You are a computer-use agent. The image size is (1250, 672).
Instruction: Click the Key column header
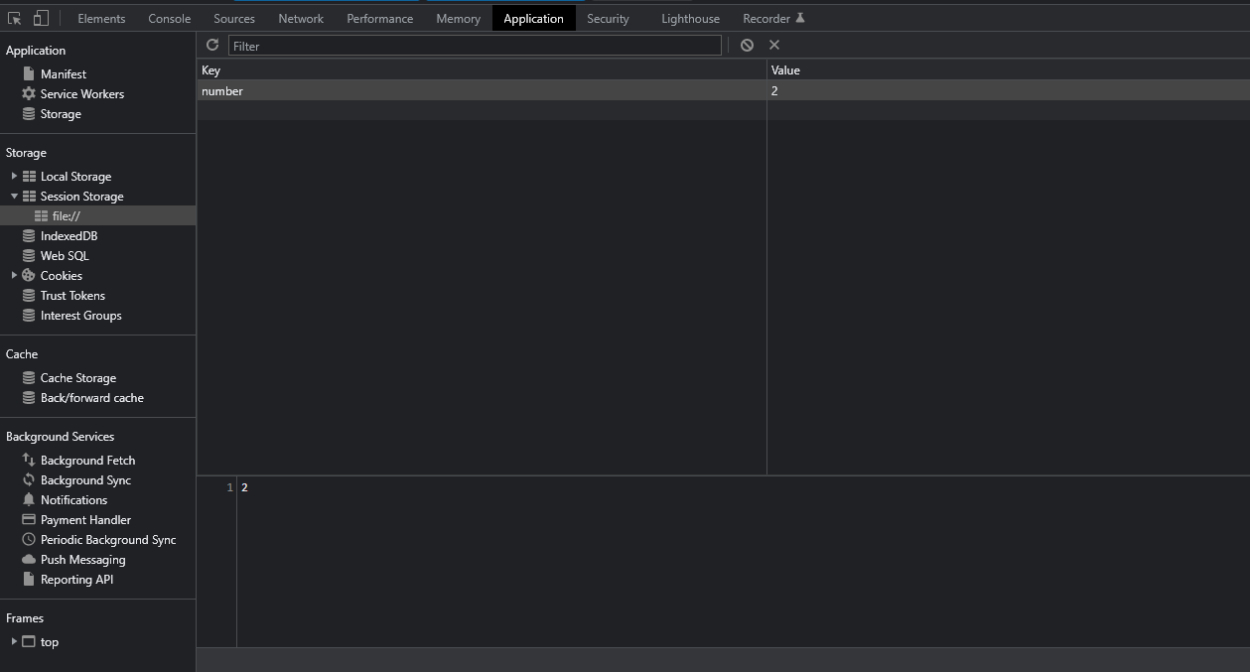[480, 71]
